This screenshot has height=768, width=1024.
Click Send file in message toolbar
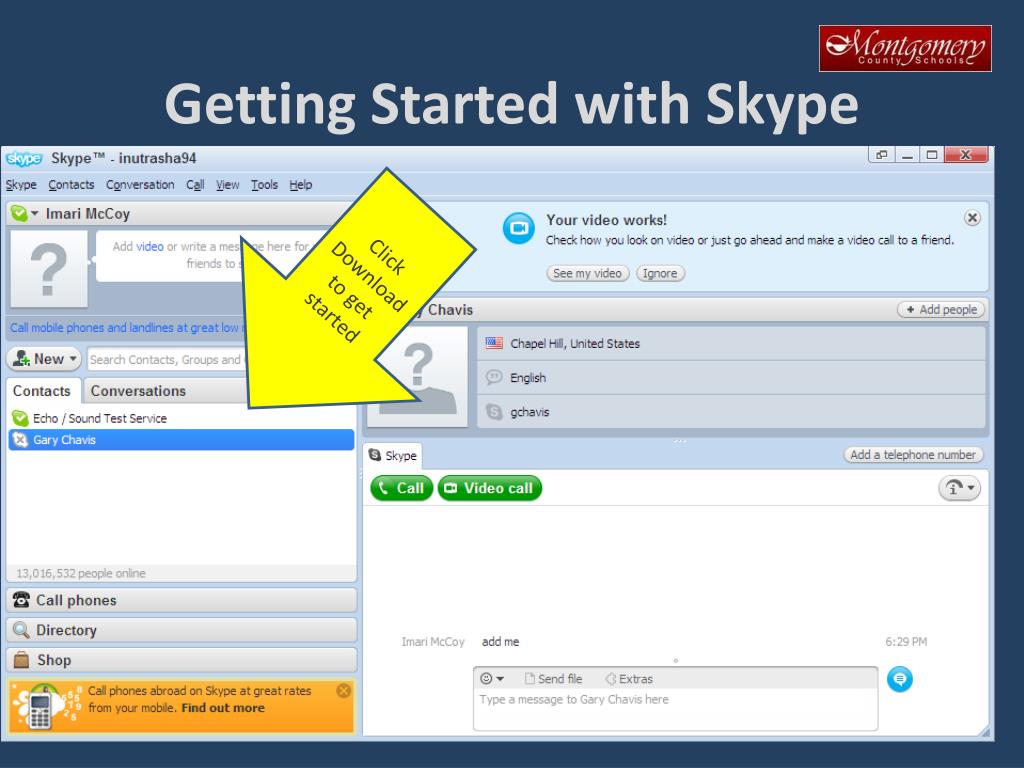point(553,679)
